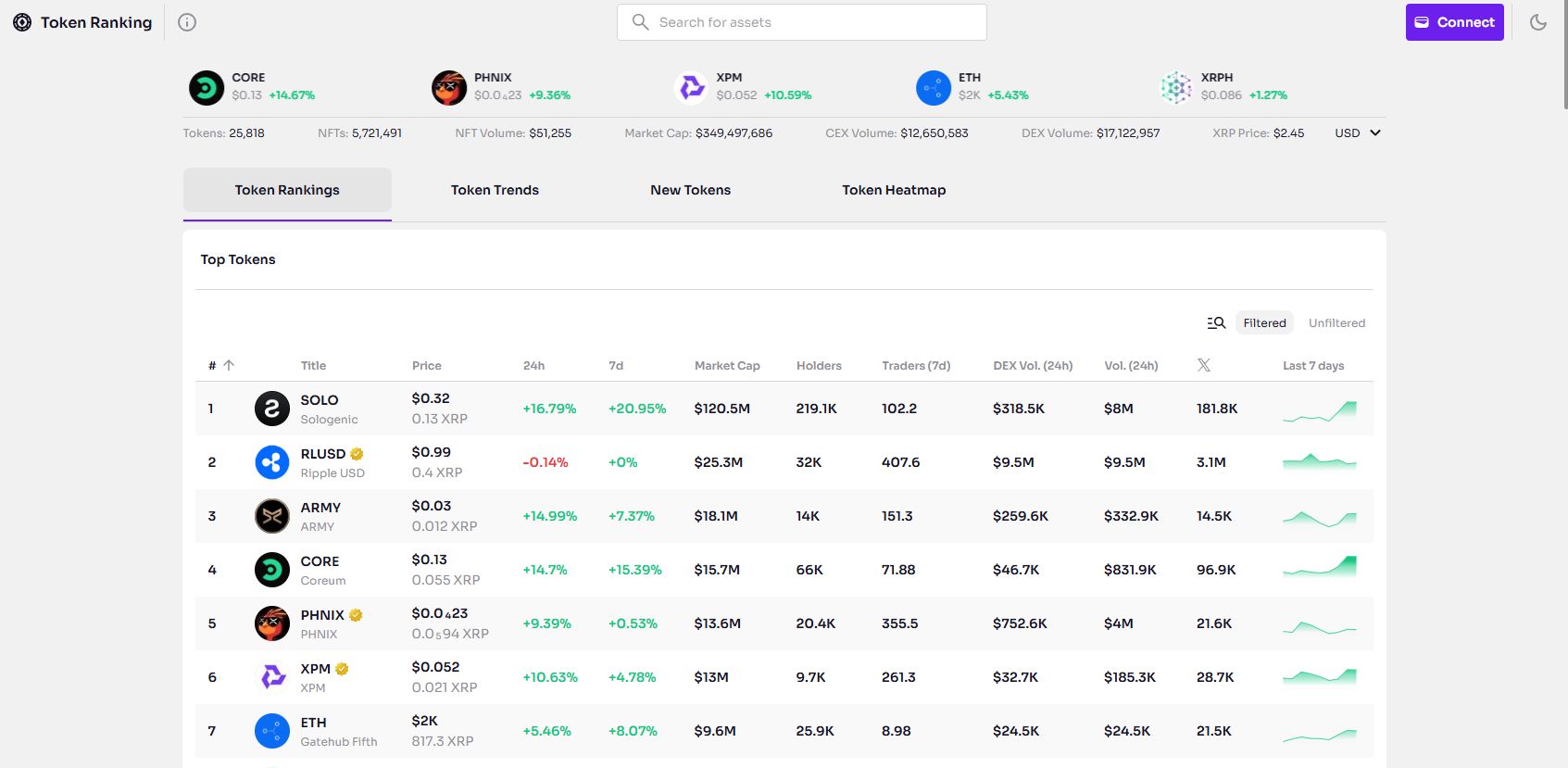Click the CORE token logo in table

[272, 570]
